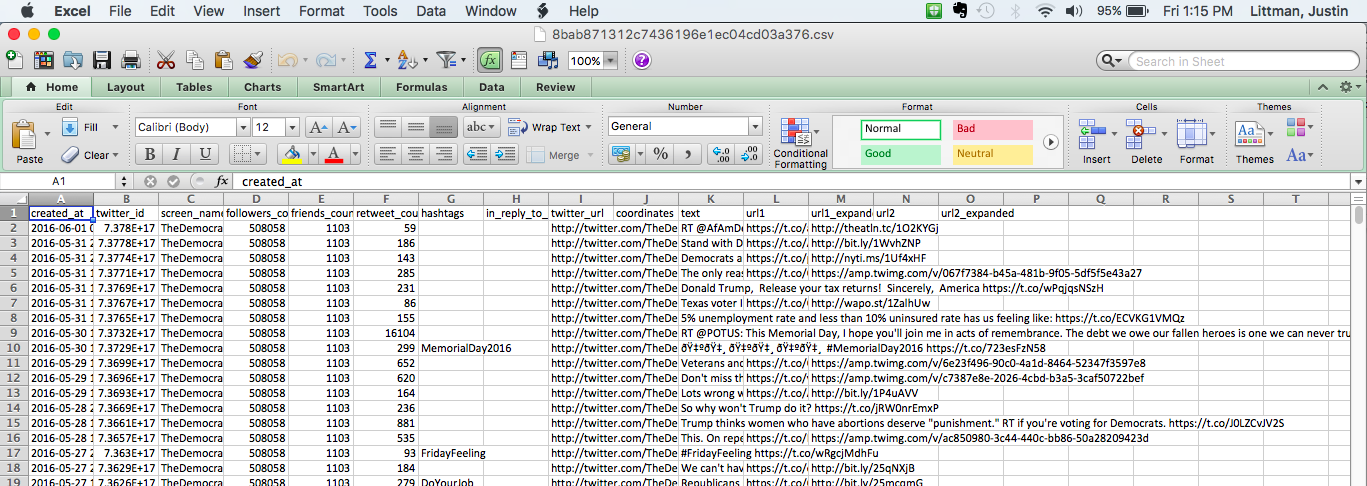
Task: Open the Insert menu in menu bar
Action: click(262, 11)
